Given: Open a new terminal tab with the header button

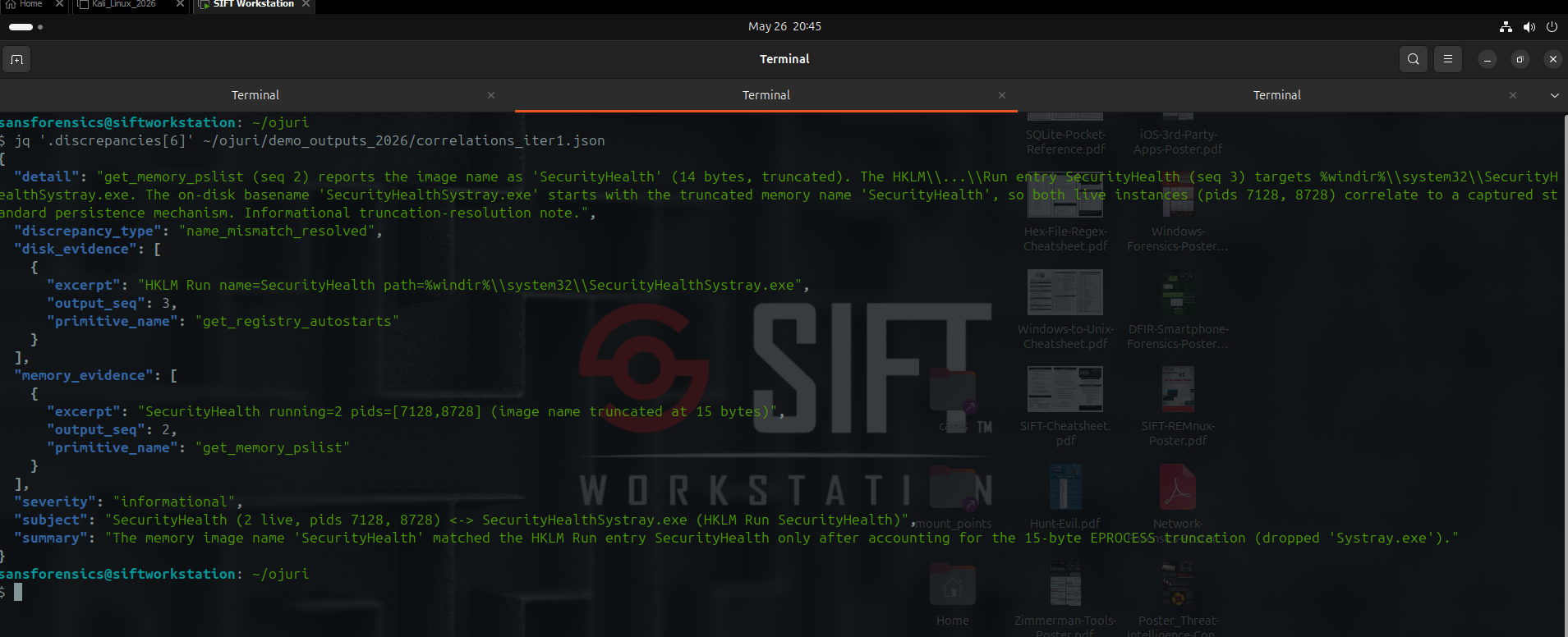Looking at the screenshot, I should (16, 59).
